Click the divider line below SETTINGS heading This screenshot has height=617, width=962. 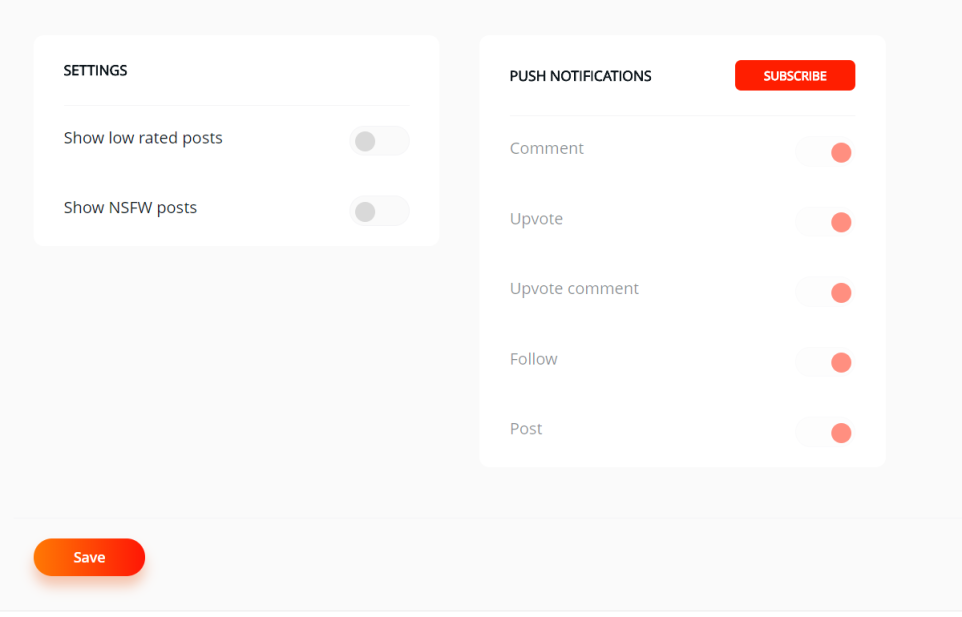[237, 105]
